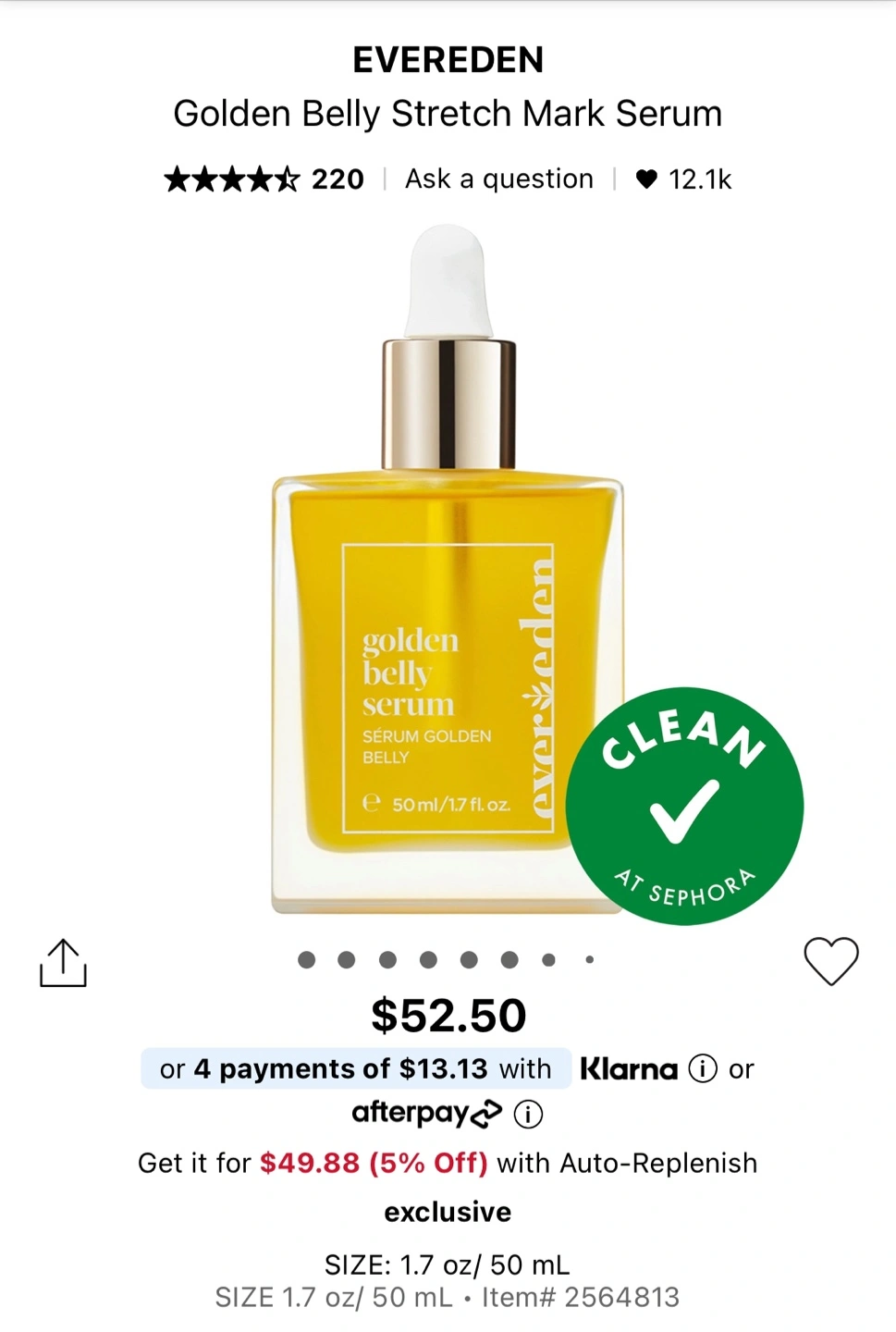Open Klarna info circle icon
Image resolution: width=896 pixels, height=1332 pixels.
point(703,1068)
